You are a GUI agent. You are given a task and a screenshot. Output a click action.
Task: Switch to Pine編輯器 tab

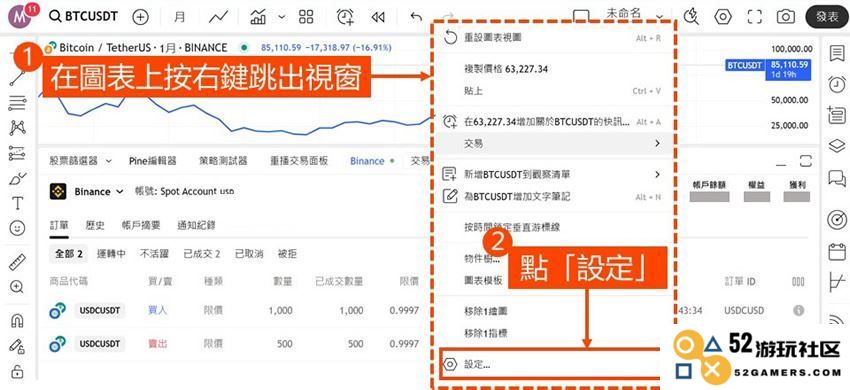(153, 161)
